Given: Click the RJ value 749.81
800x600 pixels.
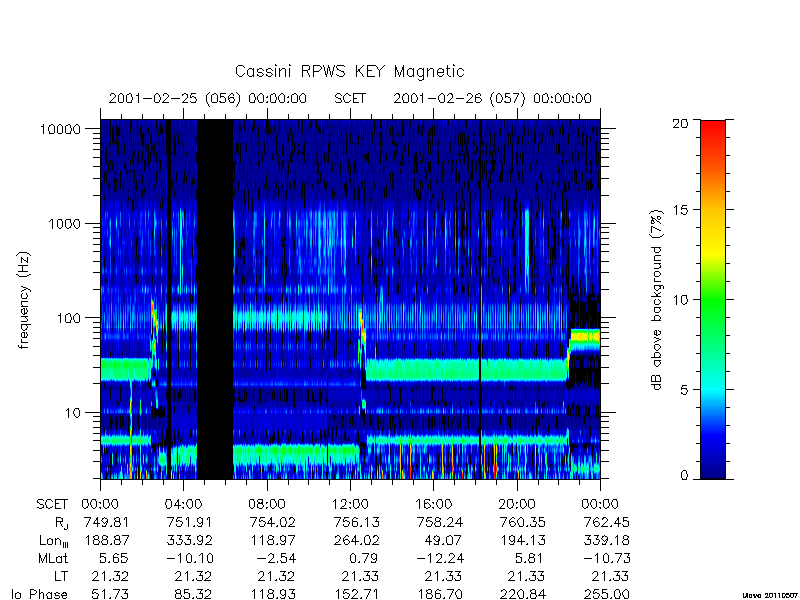Looking at the screenshot, I should [107, 523].
